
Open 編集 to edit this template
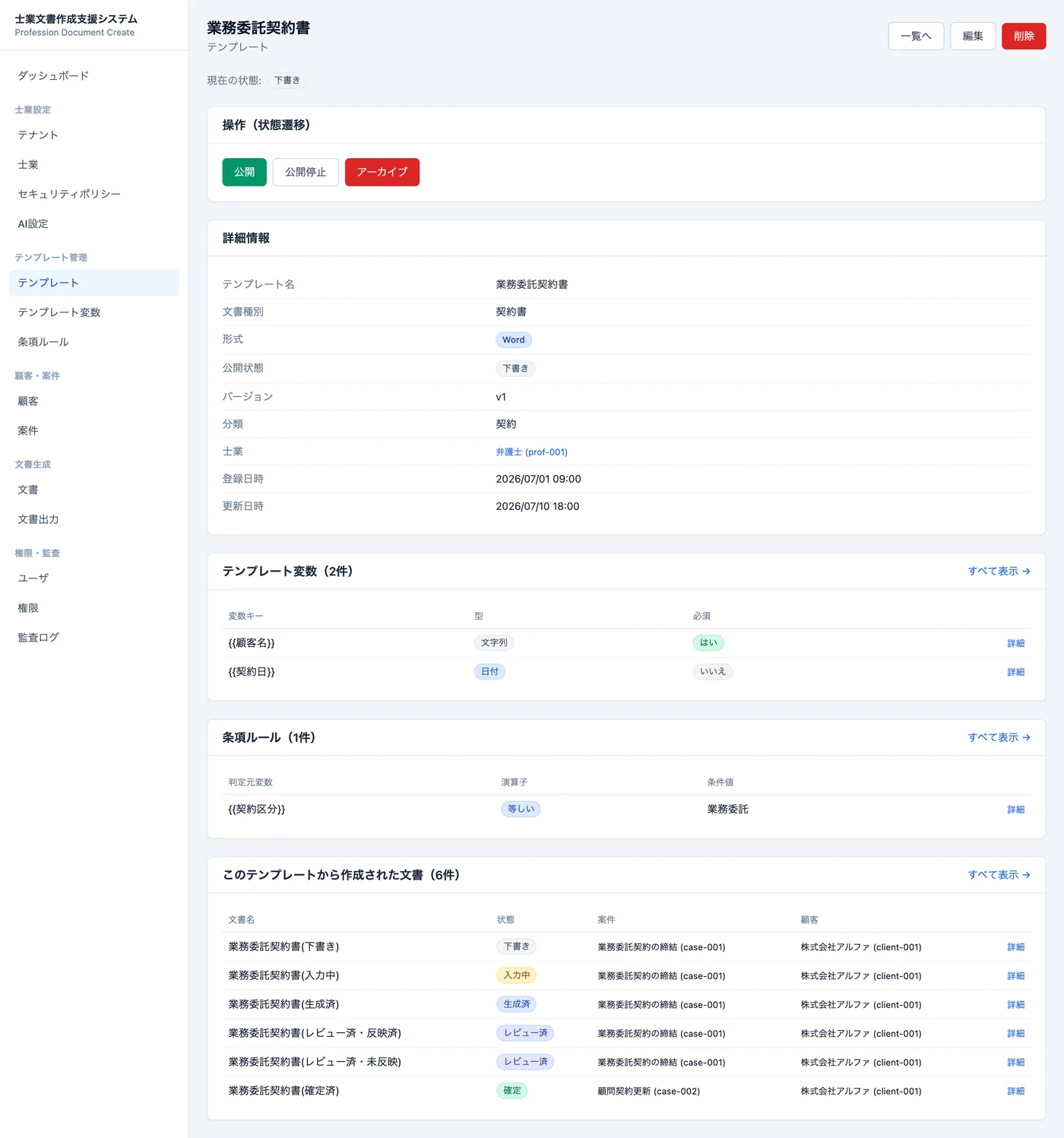pos(973,36)
